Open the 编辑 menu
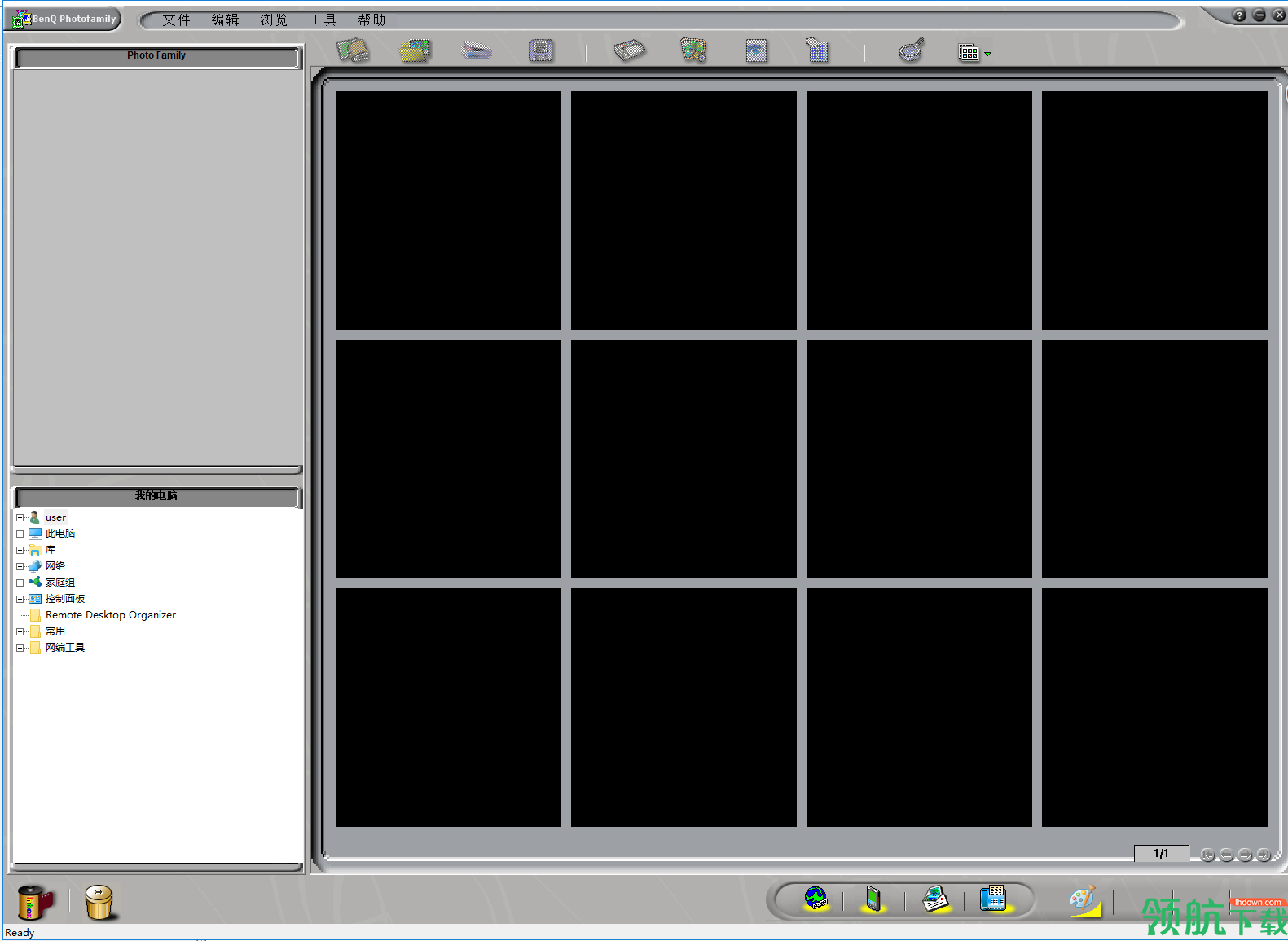 click(x=225, y=20)
